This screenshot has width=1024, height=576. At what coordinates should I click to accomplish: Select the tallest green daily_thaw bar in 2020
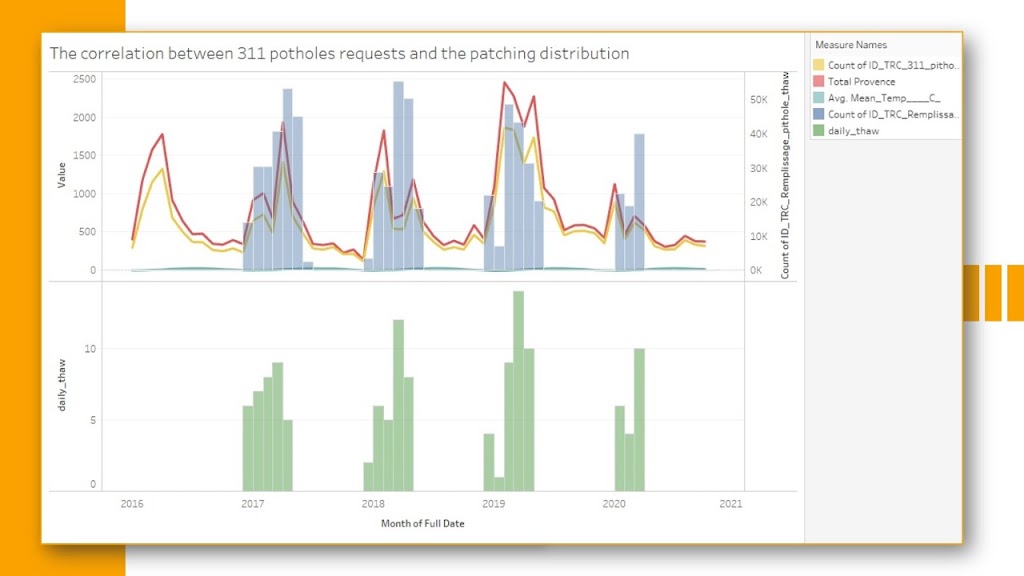click(639, 419)
